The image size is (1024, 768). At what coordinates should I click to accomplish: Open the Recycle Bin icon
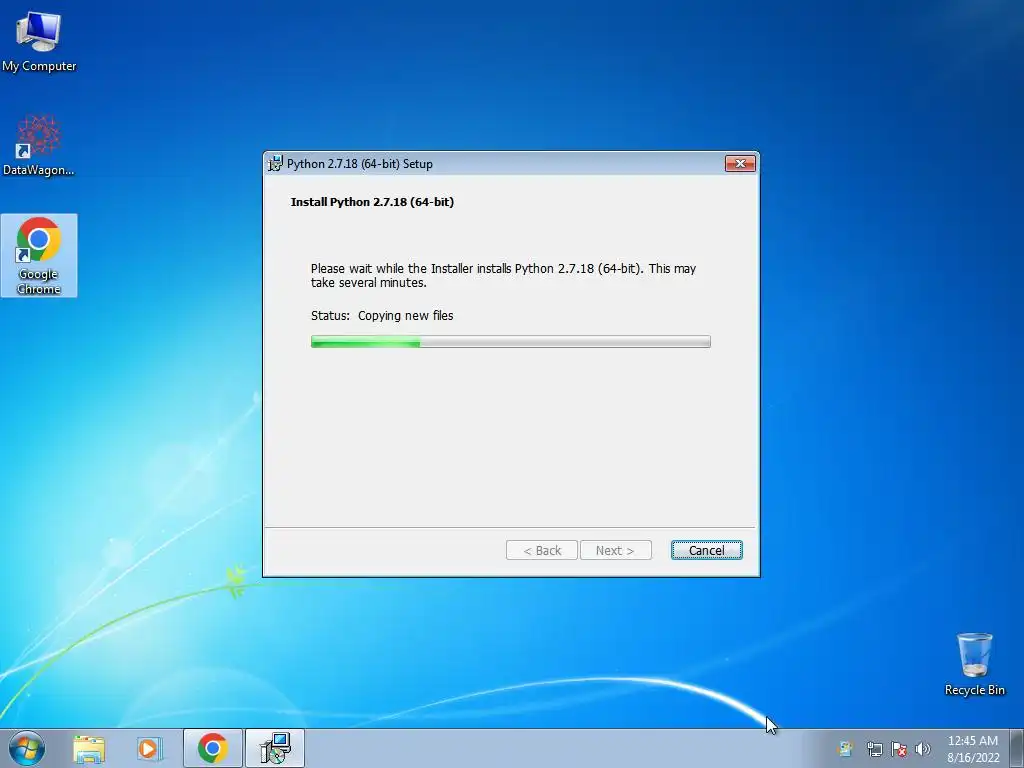(x=974, y=664)
